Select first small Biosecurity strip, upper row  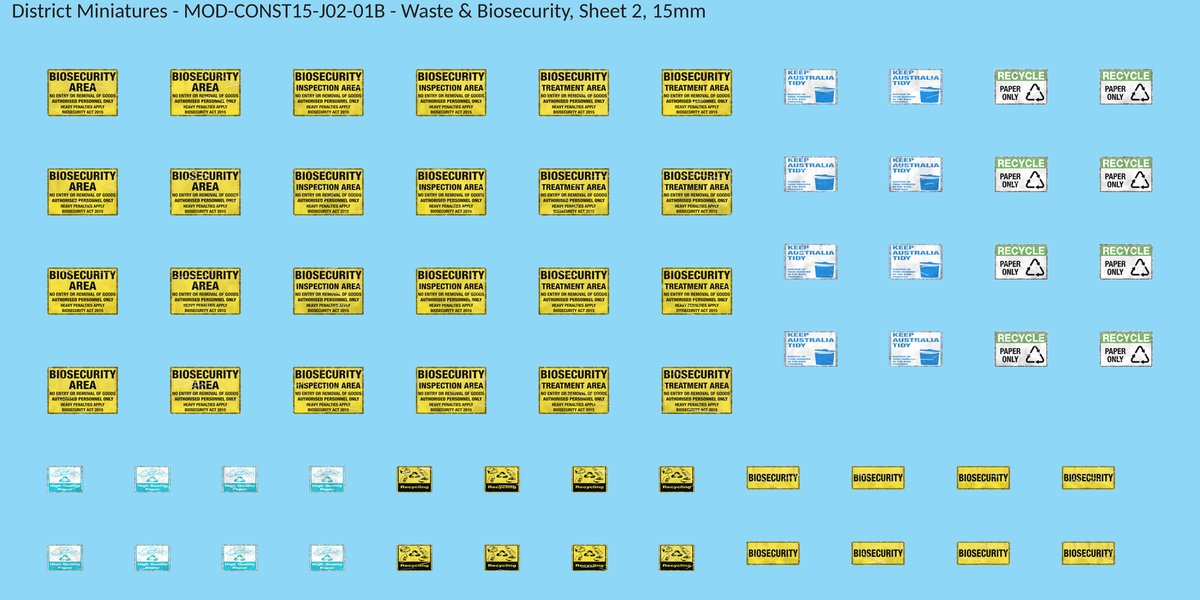pyautogui.click(x=773, y=478)
